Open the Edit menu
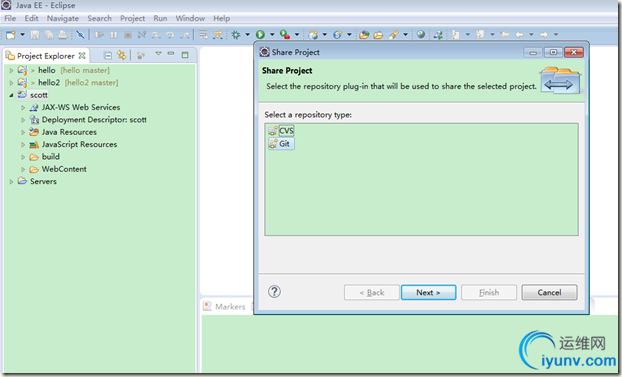Image resolution: width=622 pixels, height=377 pixels. pyautogui.click(x=31, y=18)
